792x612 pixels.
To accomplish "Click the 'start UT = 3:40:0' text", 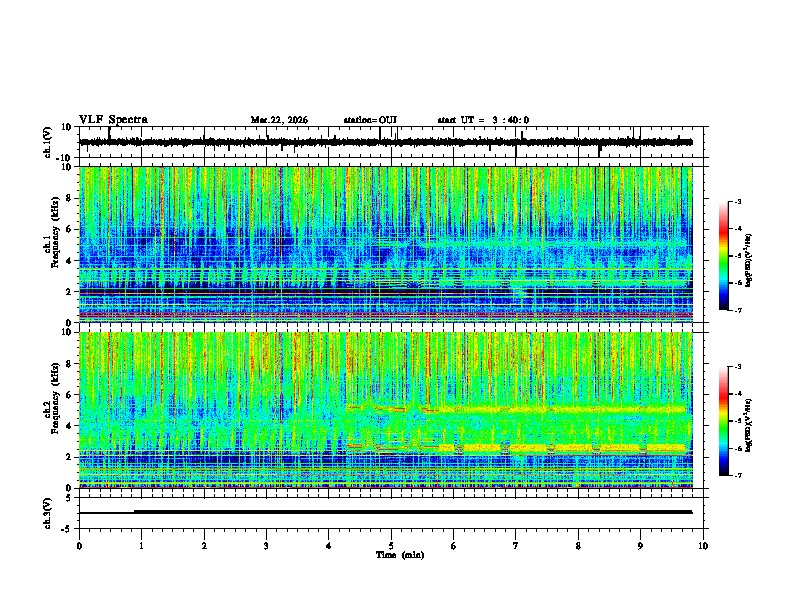I will point(483,120).
